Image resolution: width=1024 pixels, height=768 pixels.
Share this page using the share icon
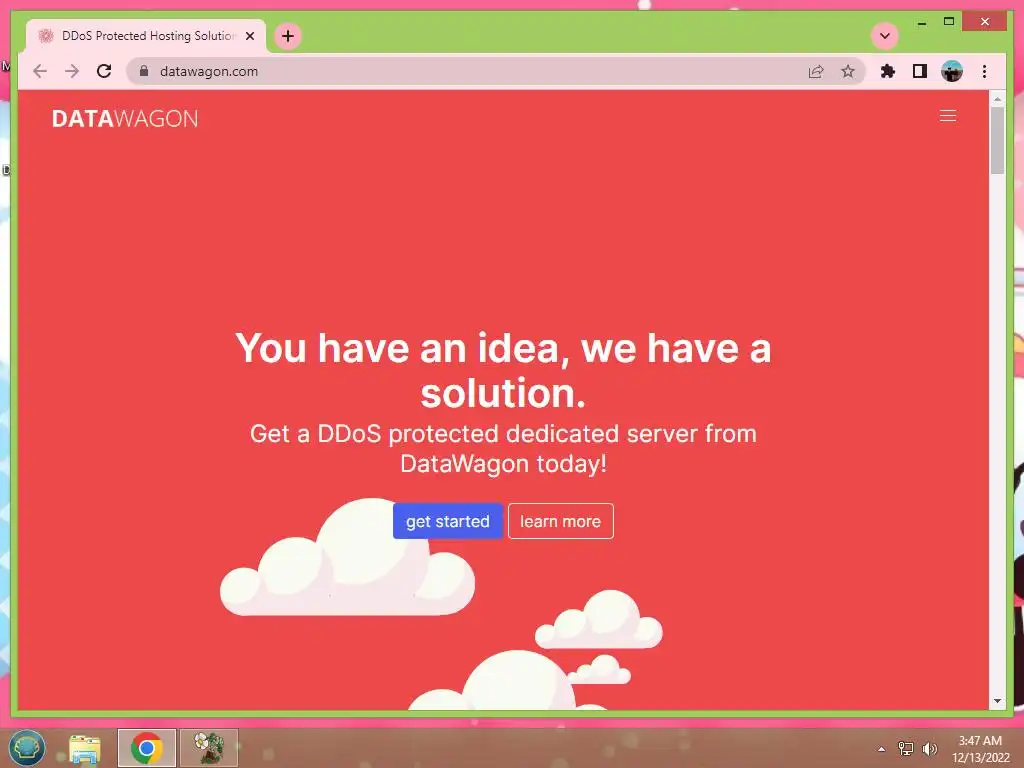point(816,71)
